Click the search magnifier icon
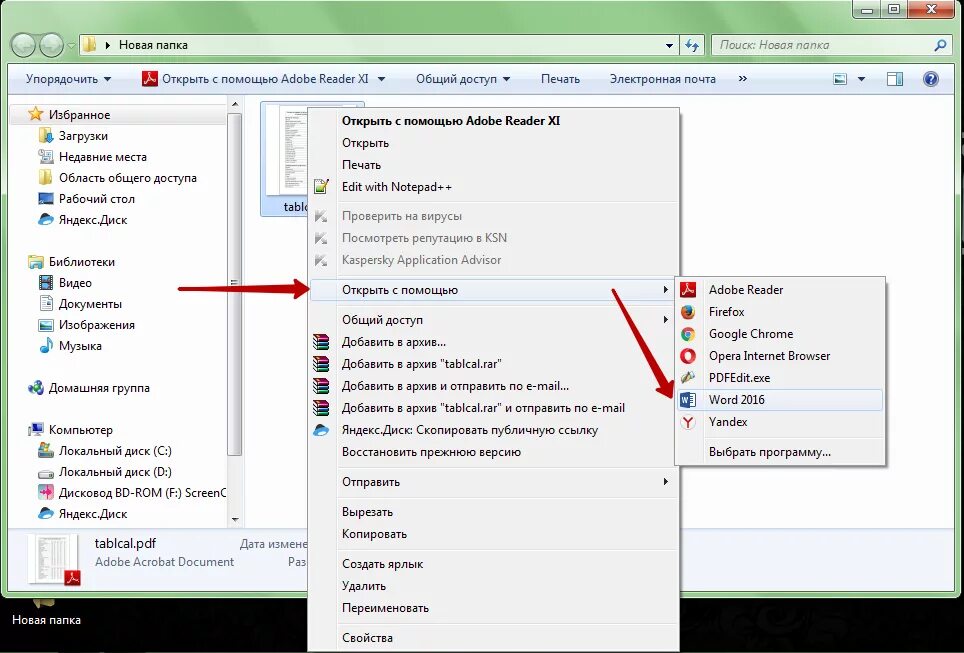This screenshot has height=653, width=964. (x=940, y=45)
